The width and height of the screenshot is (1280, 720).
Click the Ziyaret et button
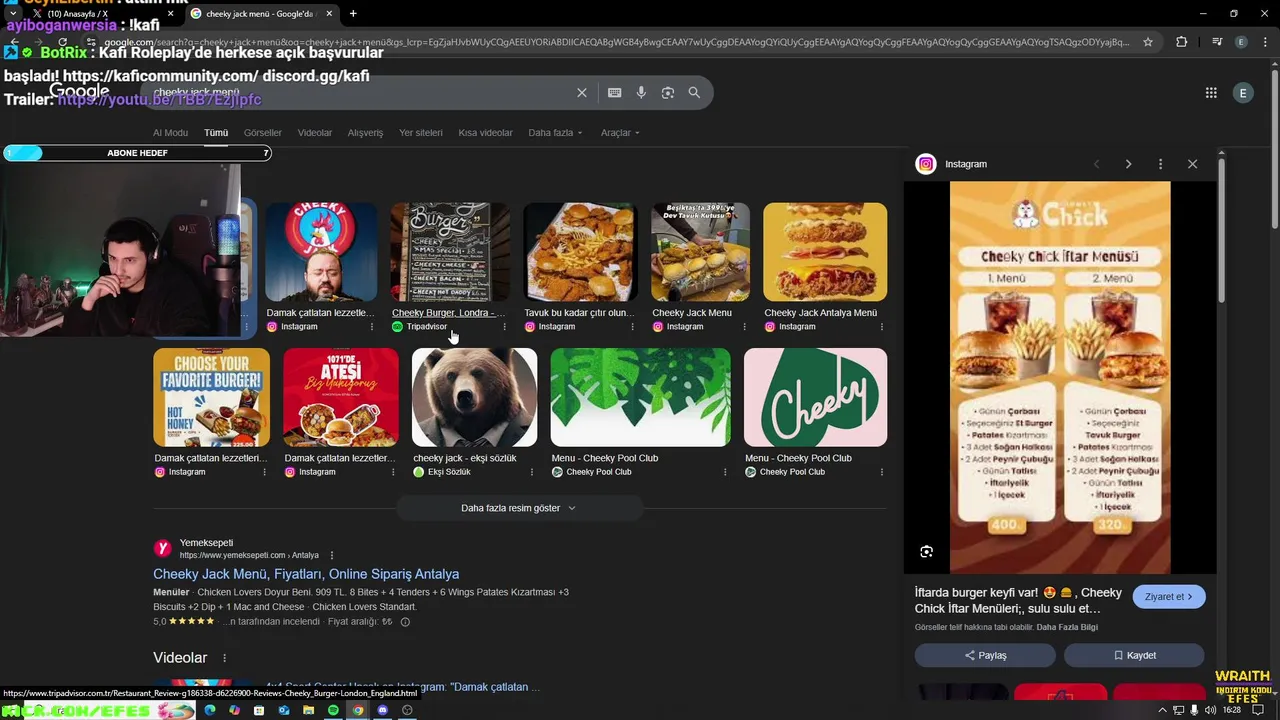tap(1169, 597)
